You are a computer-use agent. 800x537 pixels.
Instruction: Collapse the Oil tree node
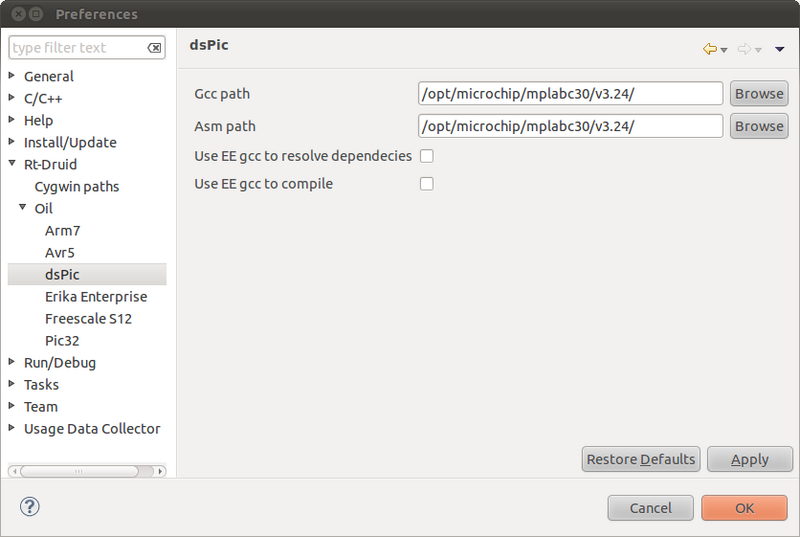coord(22,208)
